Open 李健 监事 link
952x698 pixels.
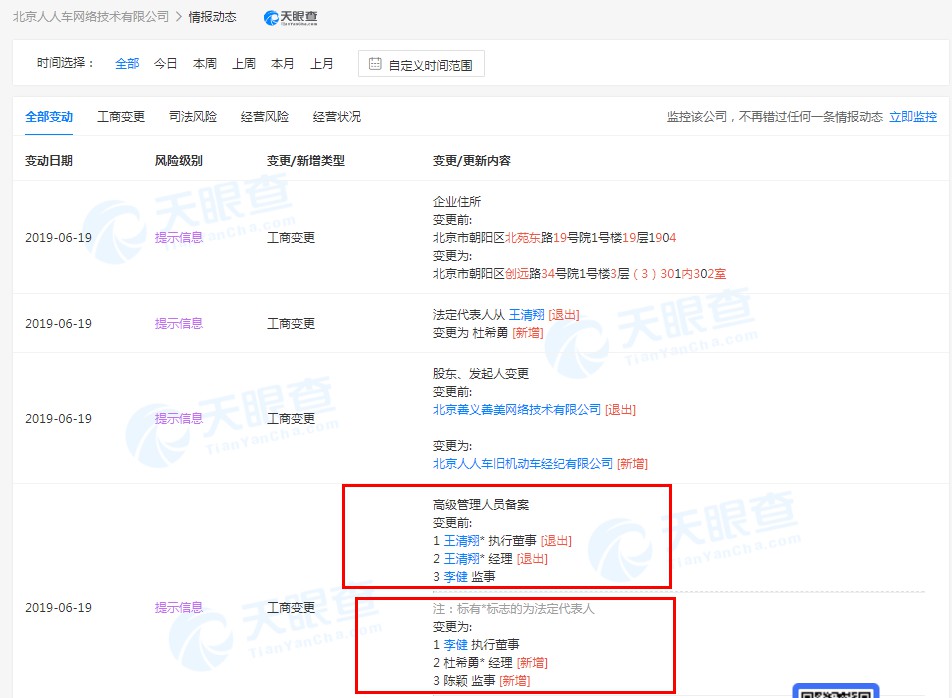tap(455, 577)
